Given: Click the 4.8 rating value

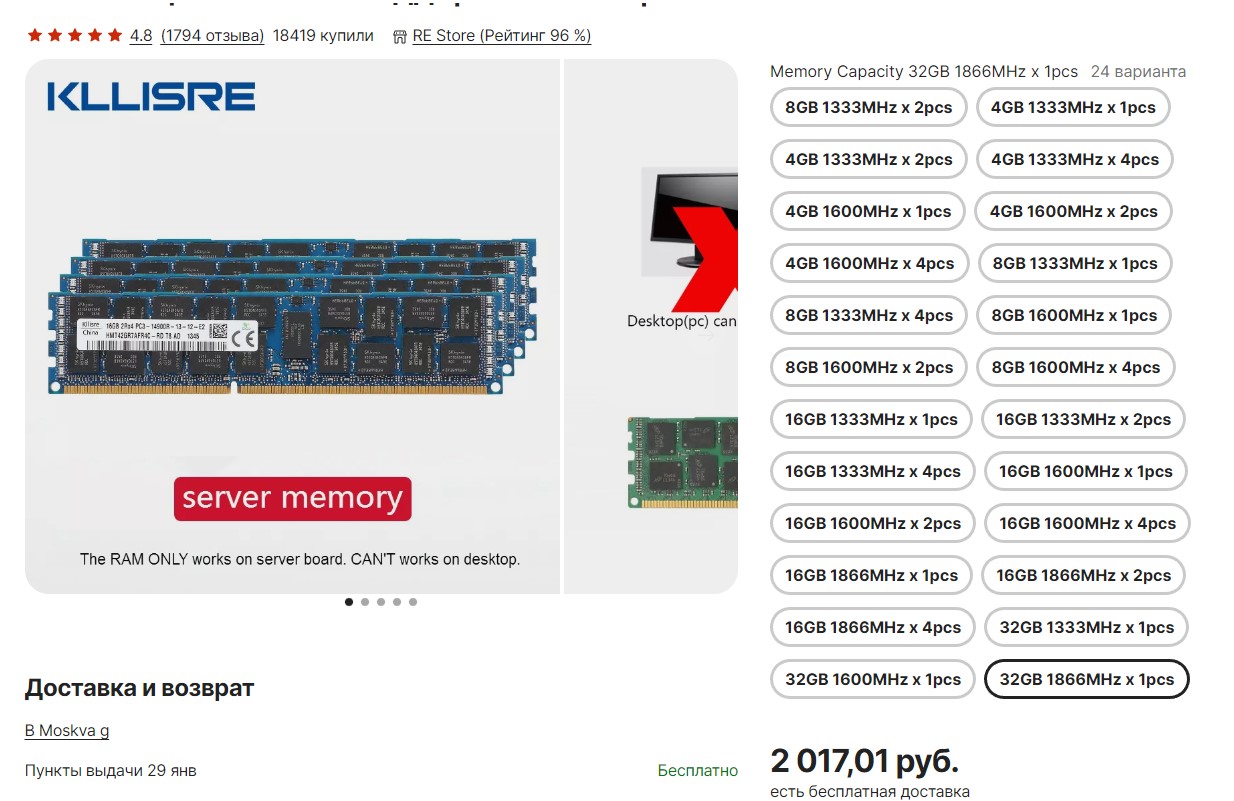Looking at the screenshot, I should tap(141, 36).
